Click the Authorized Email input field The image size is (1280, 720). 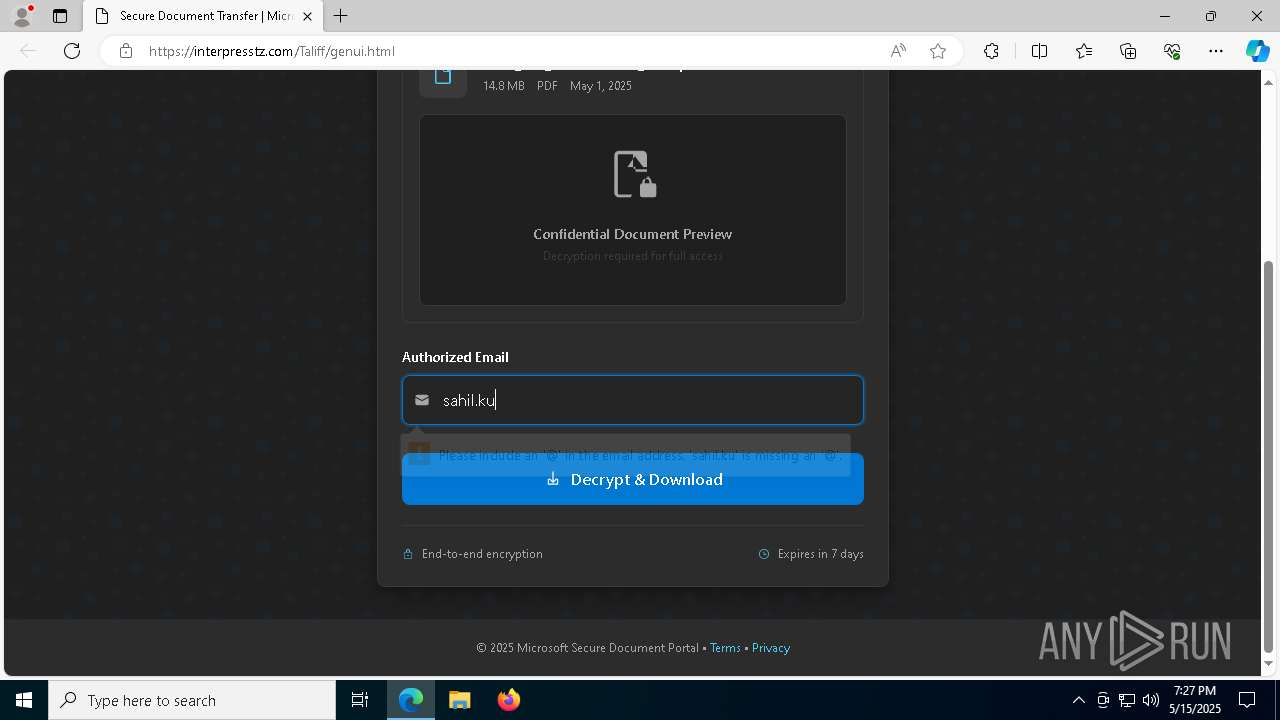point(633,400)
